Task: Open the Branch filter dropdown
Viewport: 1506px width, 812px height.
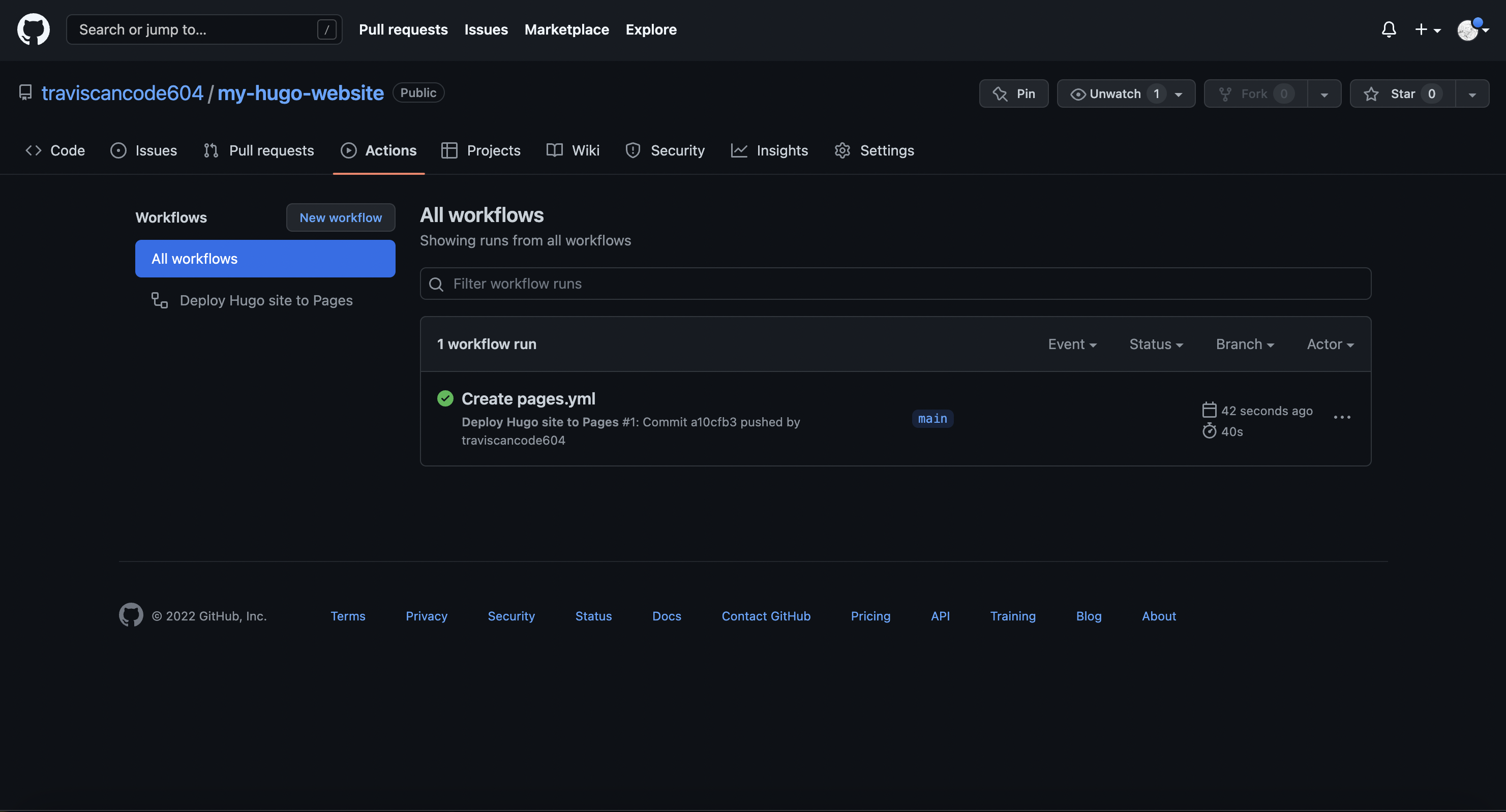Action: point(1245,344)
